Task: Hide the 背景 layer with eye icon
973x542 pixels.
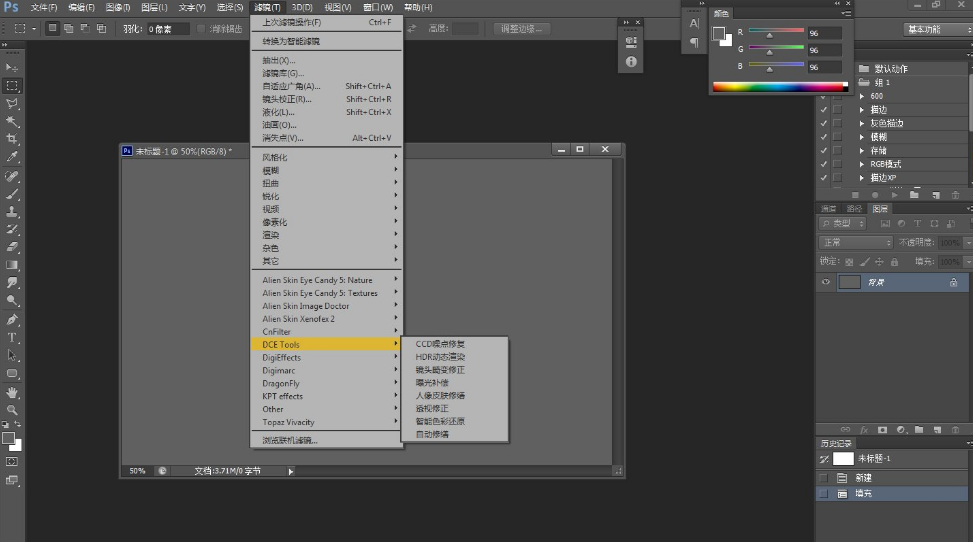Action: tap(826, 283)
